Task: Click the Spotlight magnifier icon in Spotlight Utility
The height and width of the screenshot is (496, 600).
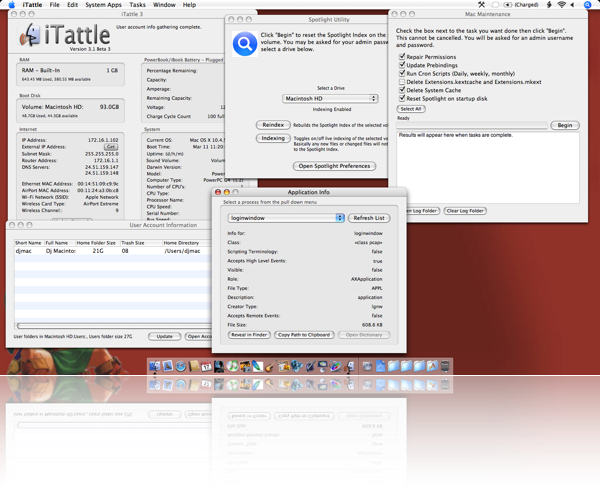Action: click(x=246, y=44)
